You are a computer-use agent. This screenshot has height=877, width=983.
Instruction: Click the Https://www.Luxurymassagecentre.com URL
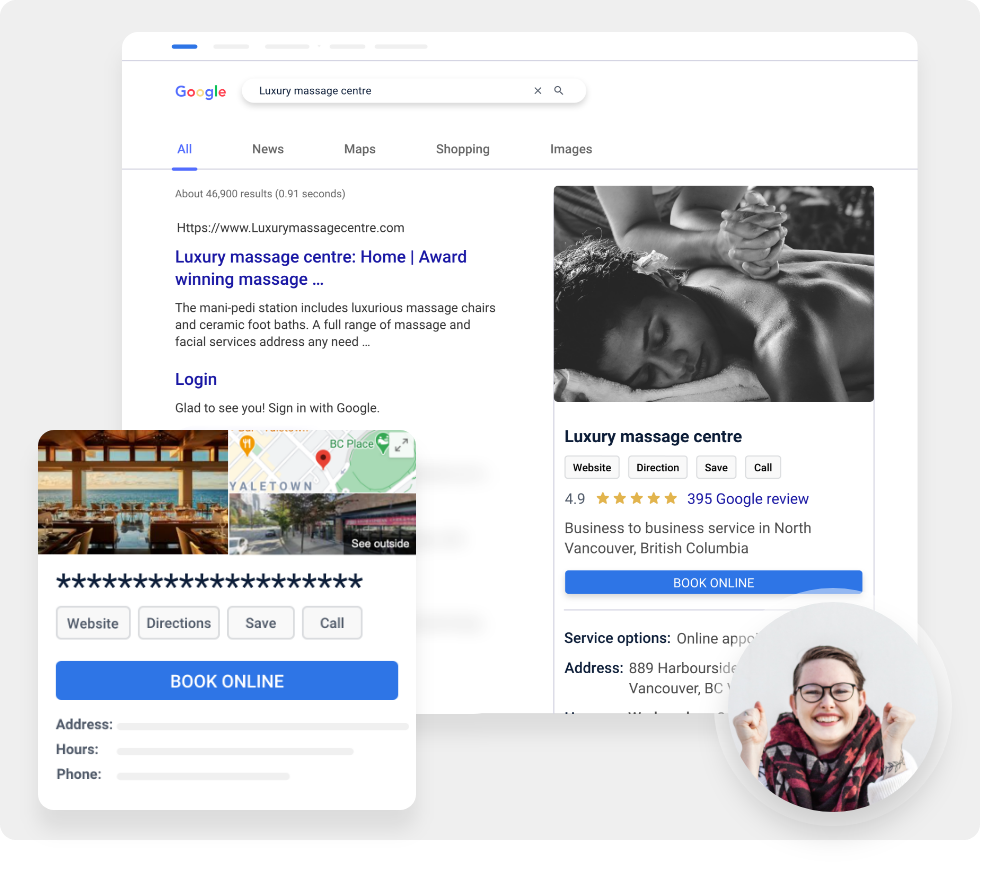pos(290,228)
